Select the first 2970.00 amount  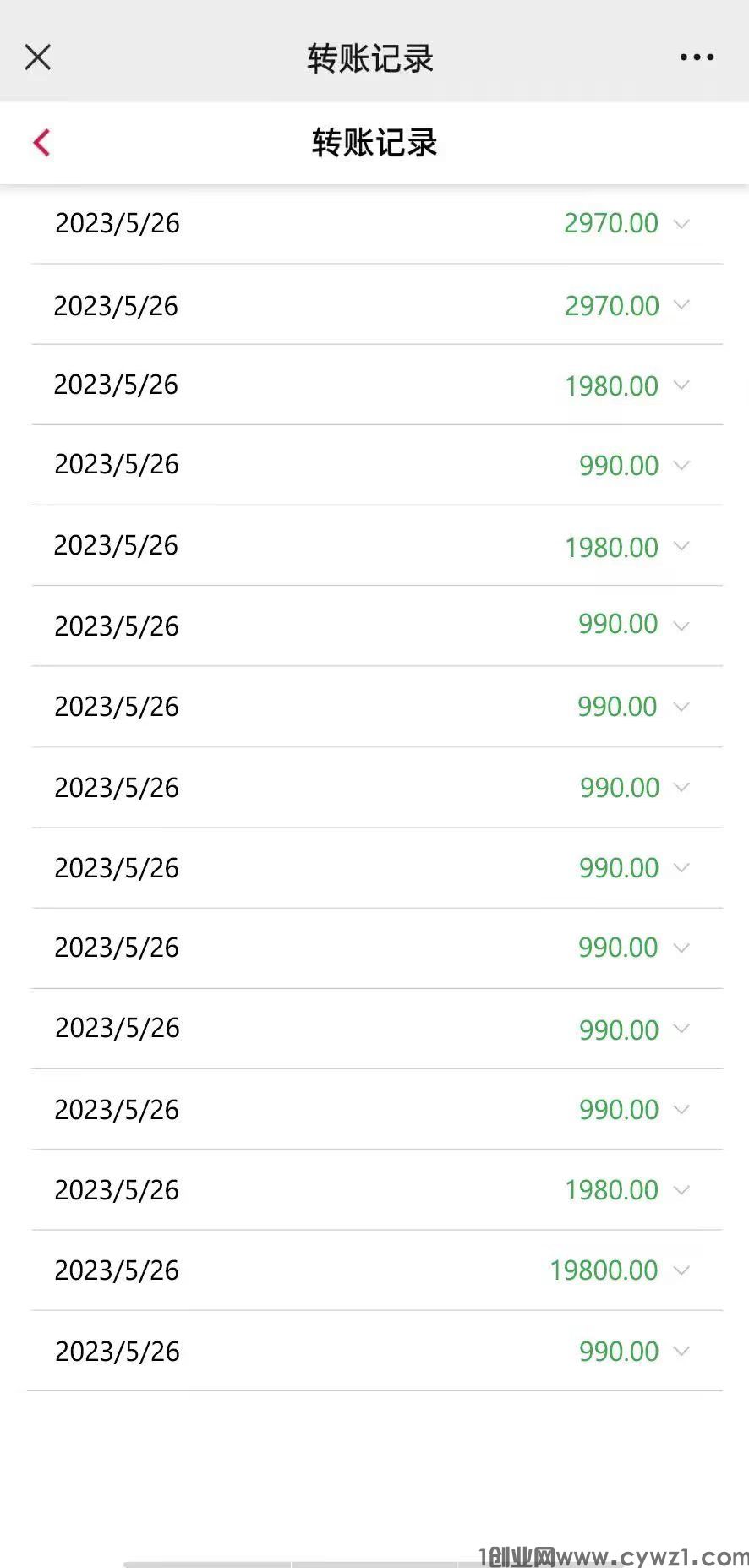[611, 223]
